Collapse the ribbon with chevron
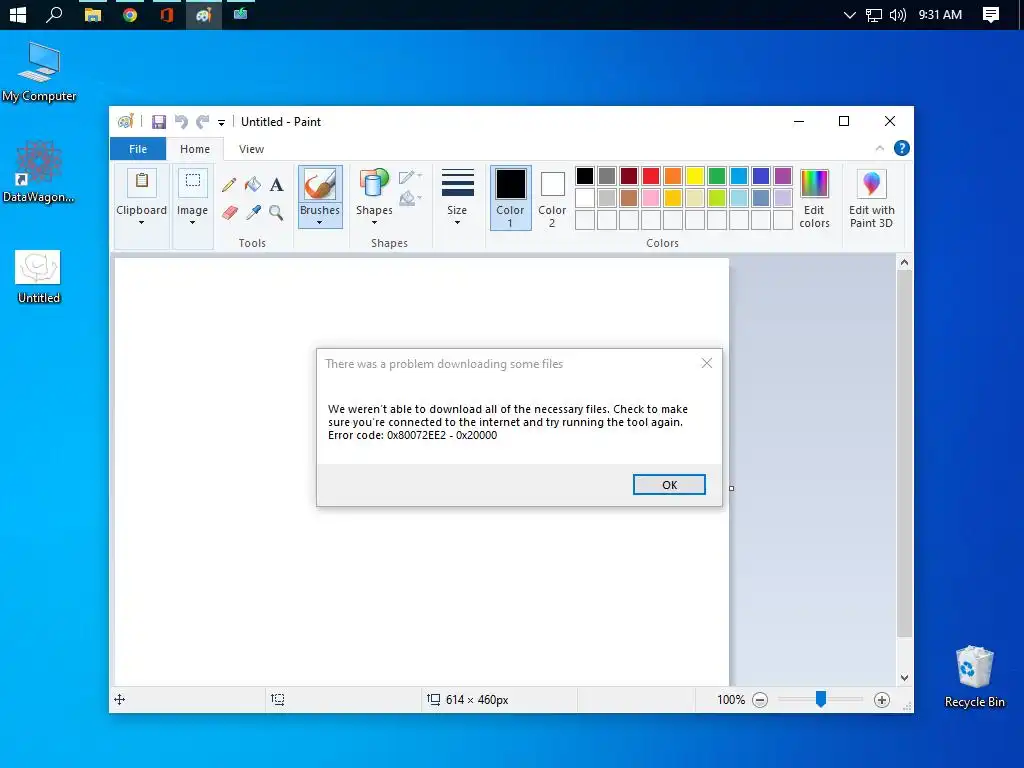Screen dimensions: 1024x768 880,148
